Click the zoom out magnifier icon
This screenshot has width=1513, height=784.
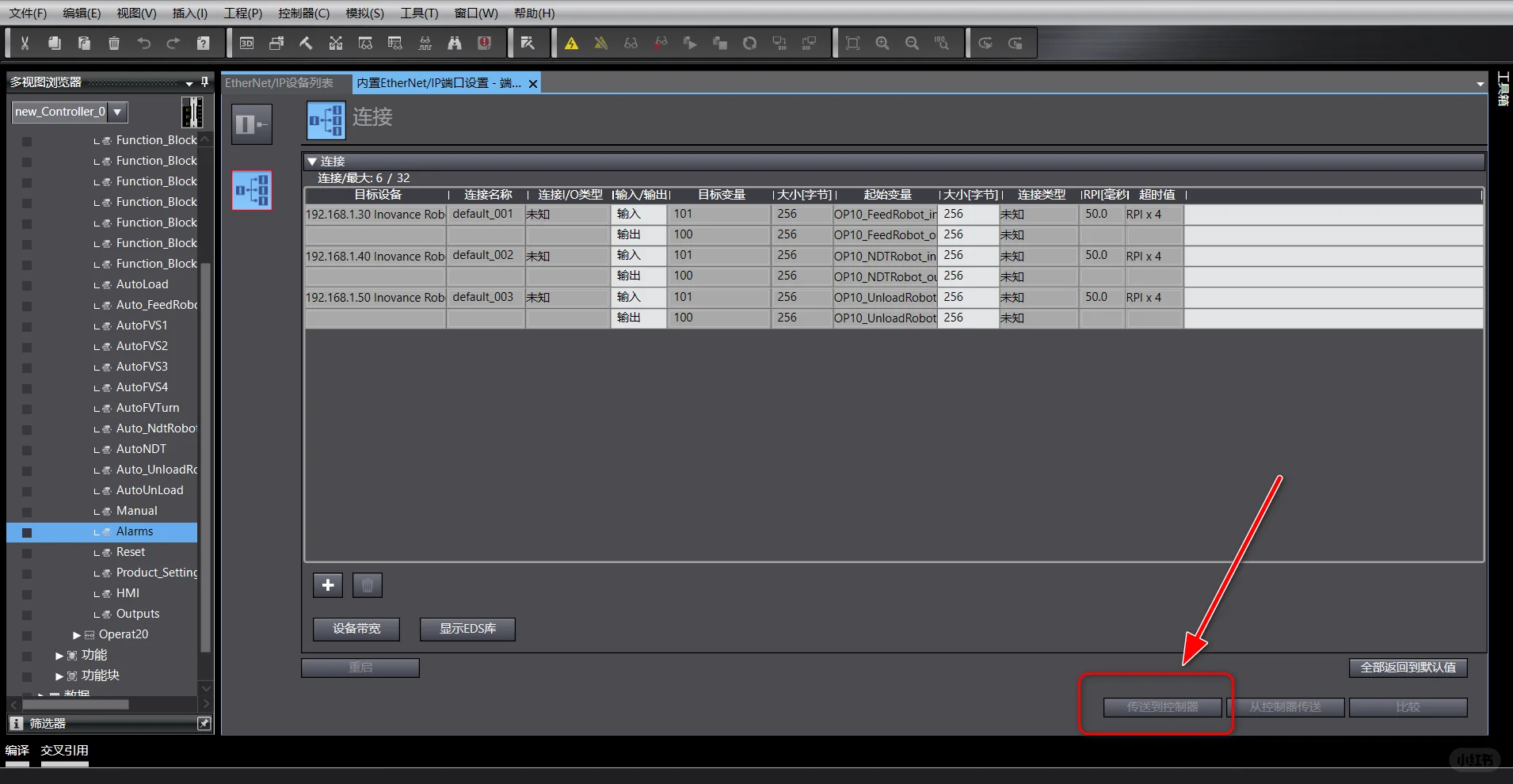tap(912, 44)
